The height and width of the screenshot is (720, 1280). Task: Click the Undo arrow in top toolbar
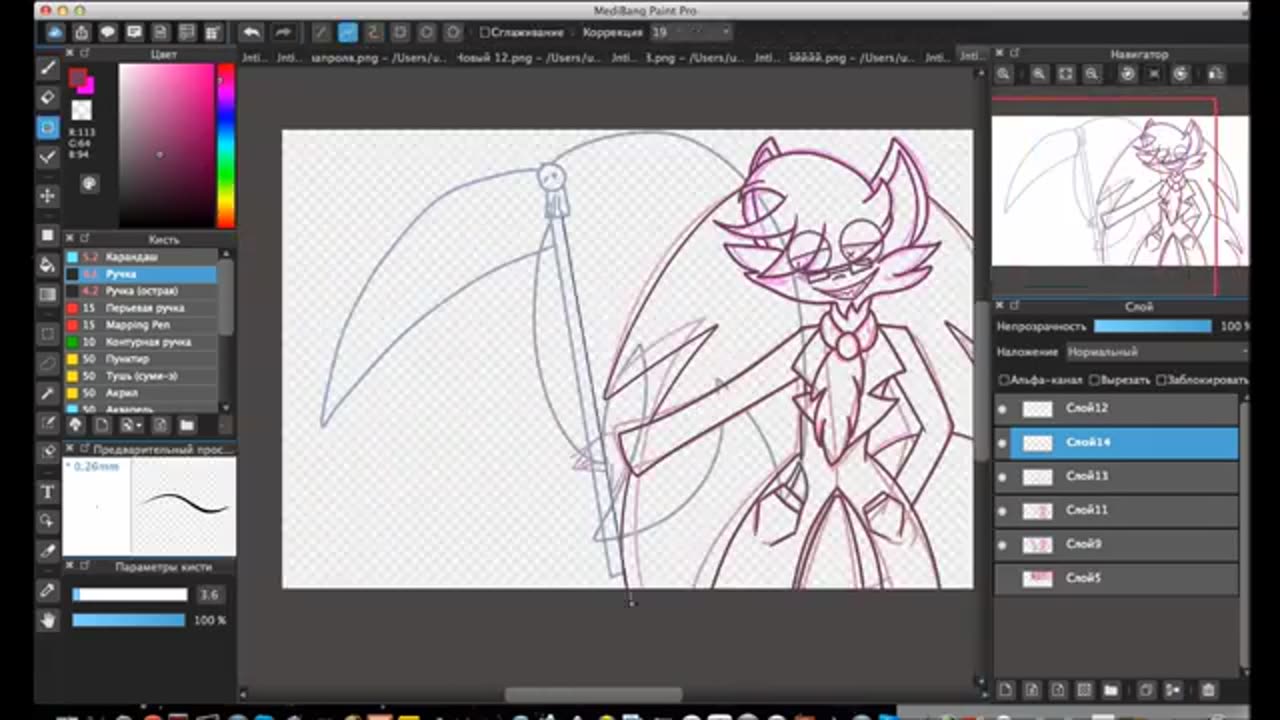[251, 33]
